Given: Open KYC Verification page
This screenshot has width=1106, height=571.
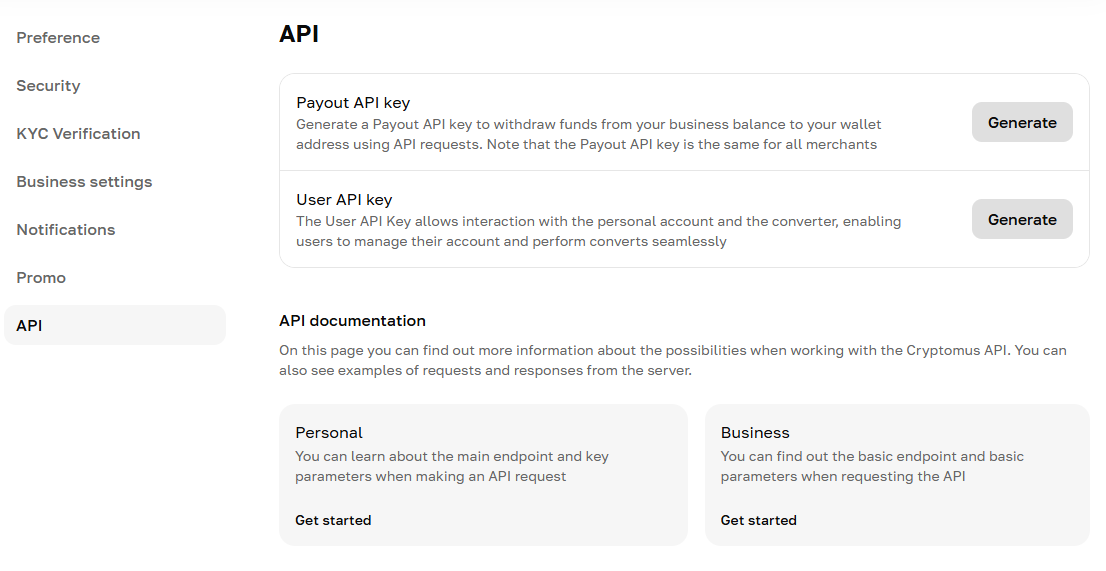Looking at the screenshot, I should [78, 134].
